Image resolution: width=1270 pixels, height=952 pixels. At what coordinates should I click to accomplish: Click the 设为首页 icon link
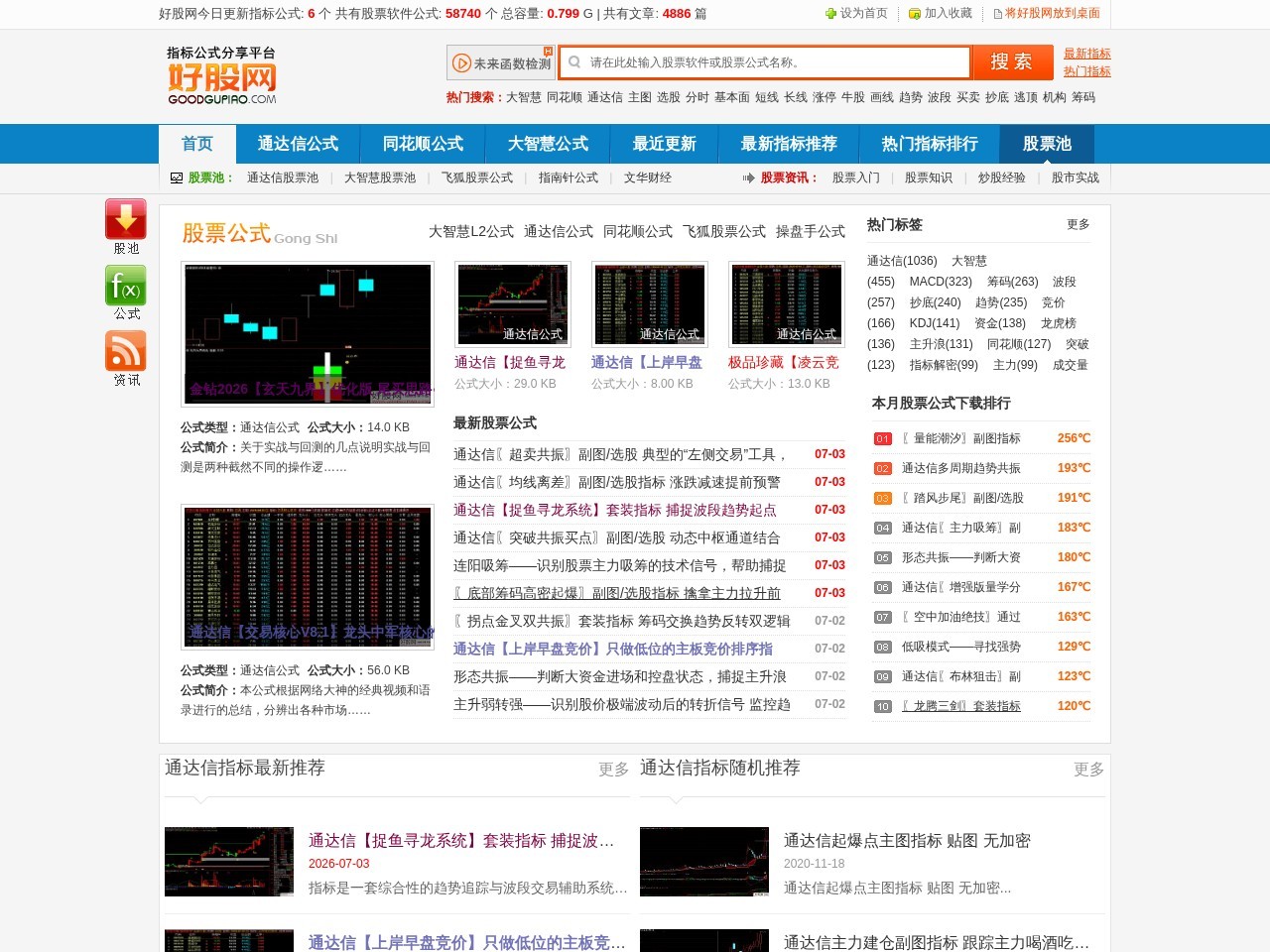pos(856,14)
